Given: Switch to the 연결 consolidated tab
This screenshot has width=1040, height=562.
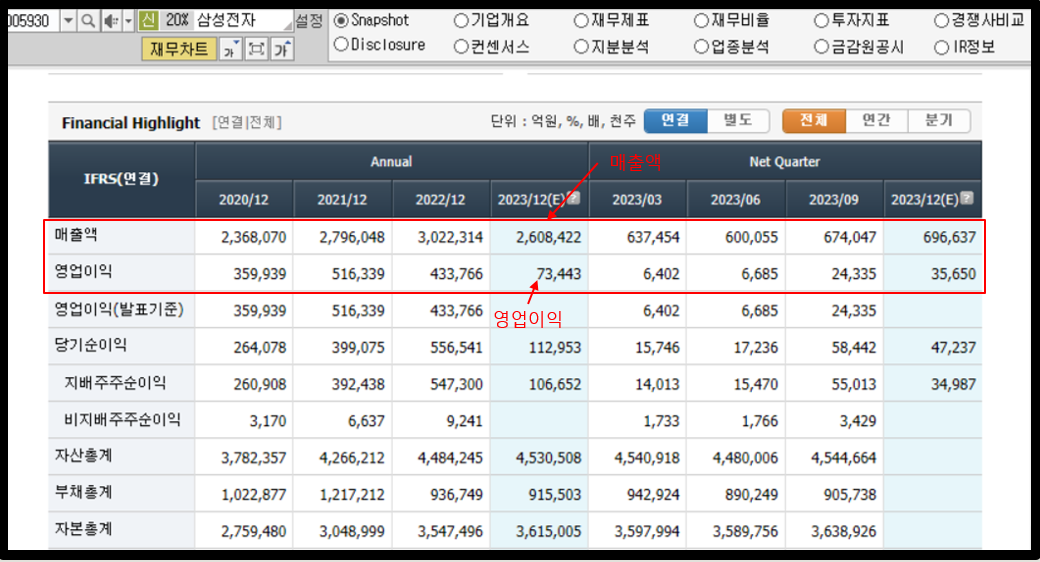Looking at the screenshot, I should click(x=675, y=120).
